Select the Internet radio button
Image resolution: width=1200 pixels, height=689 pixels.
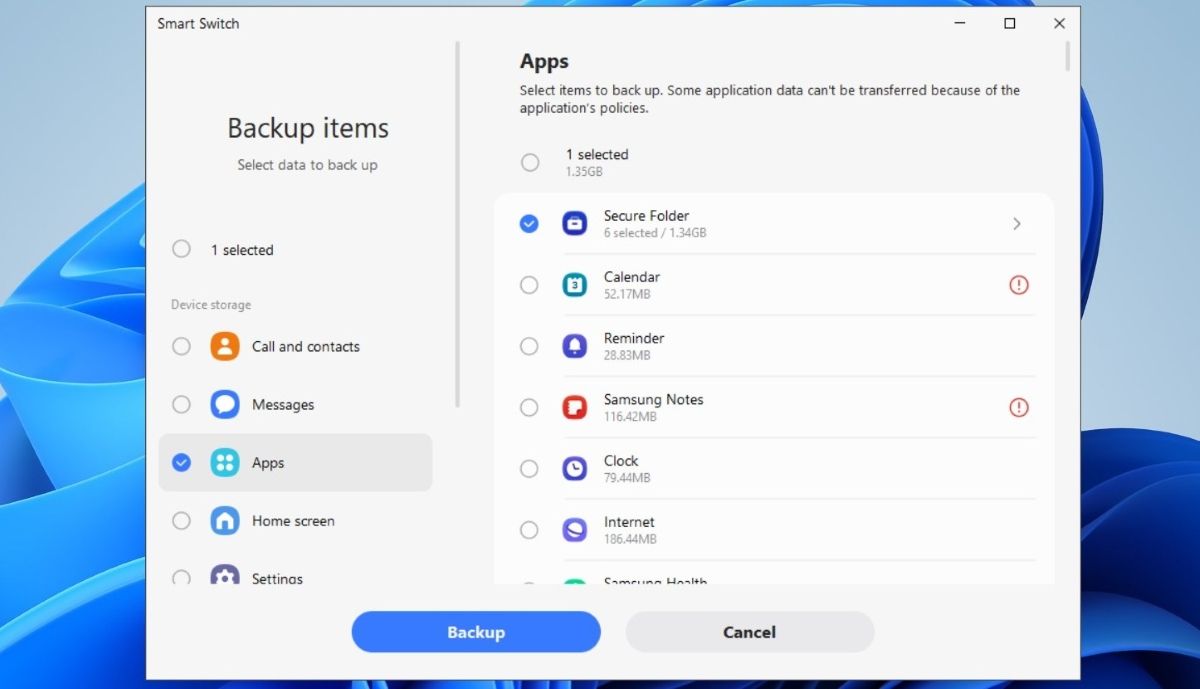coord(529,530)
